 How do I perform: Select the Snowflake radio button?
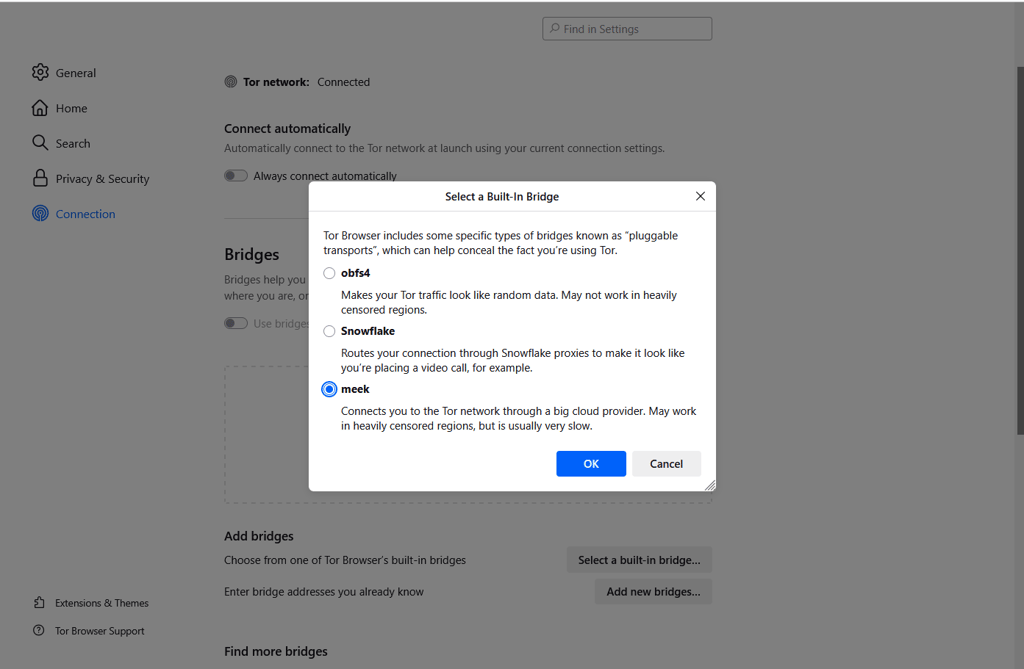coord(329,331)
